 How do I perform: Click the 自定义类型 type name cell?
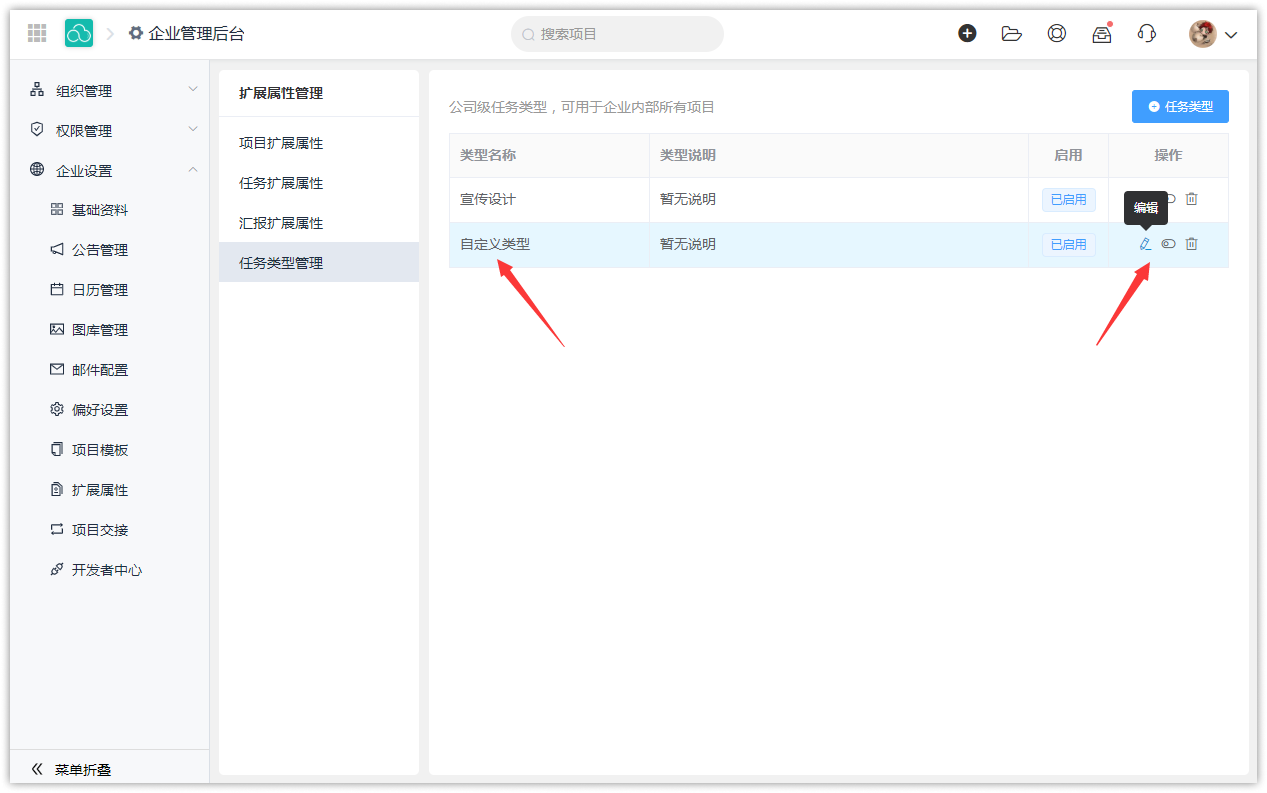[x=549, y=245]
